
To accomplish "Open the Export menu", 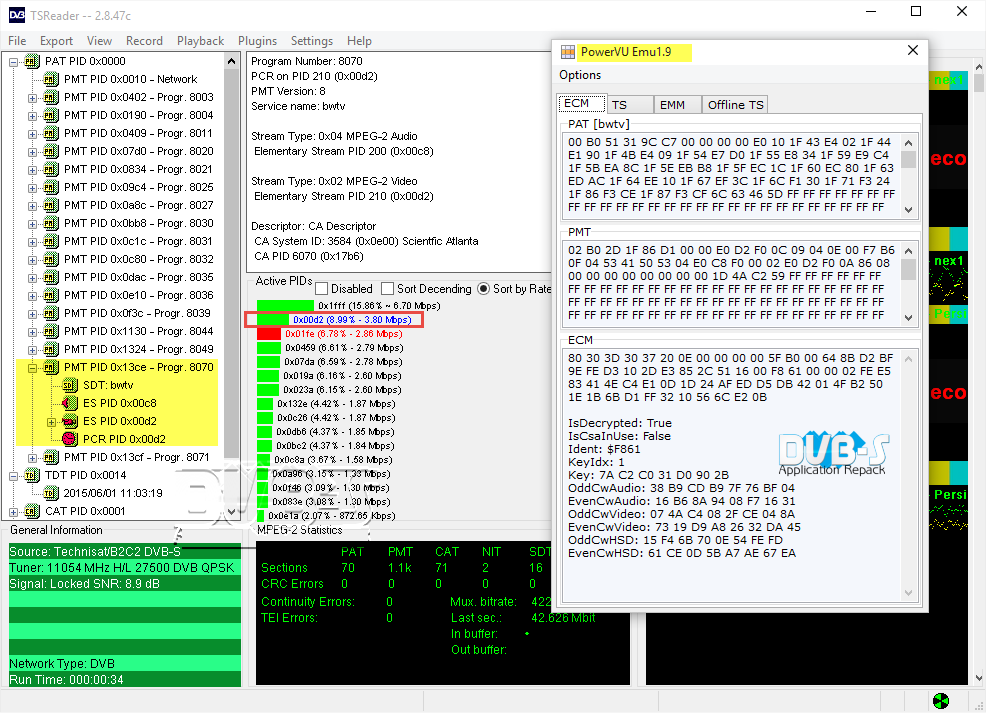I will coord(57,41).
